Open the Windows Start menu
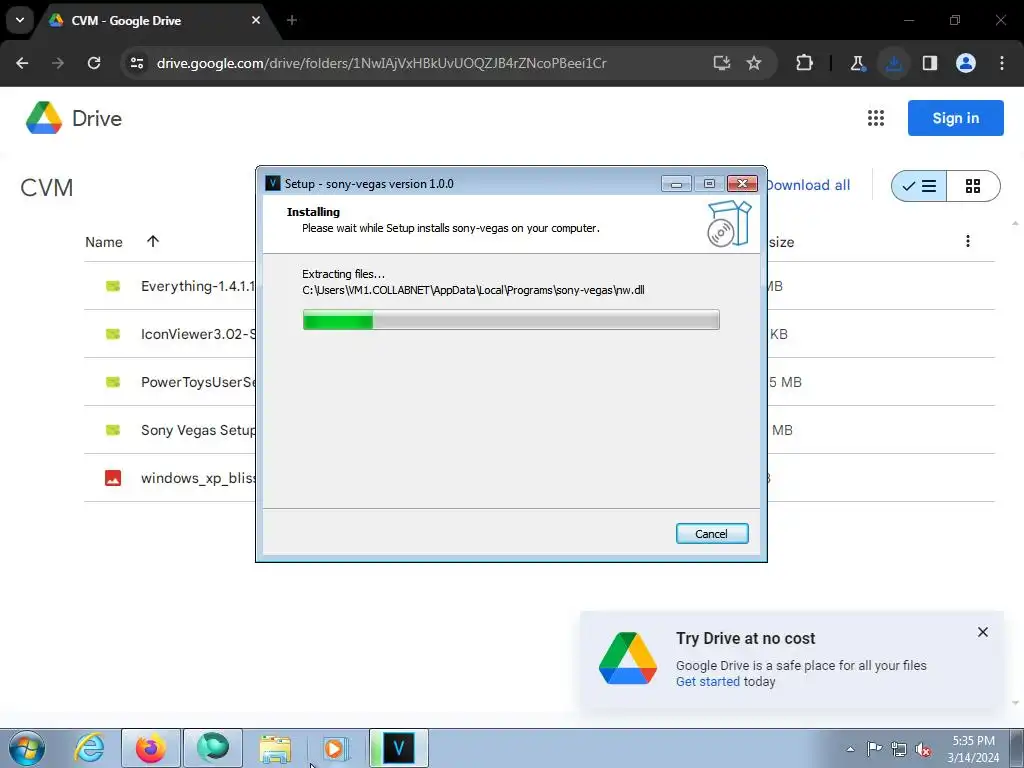The height and width of the screenshot is (768, 1024). coord(27,748)
